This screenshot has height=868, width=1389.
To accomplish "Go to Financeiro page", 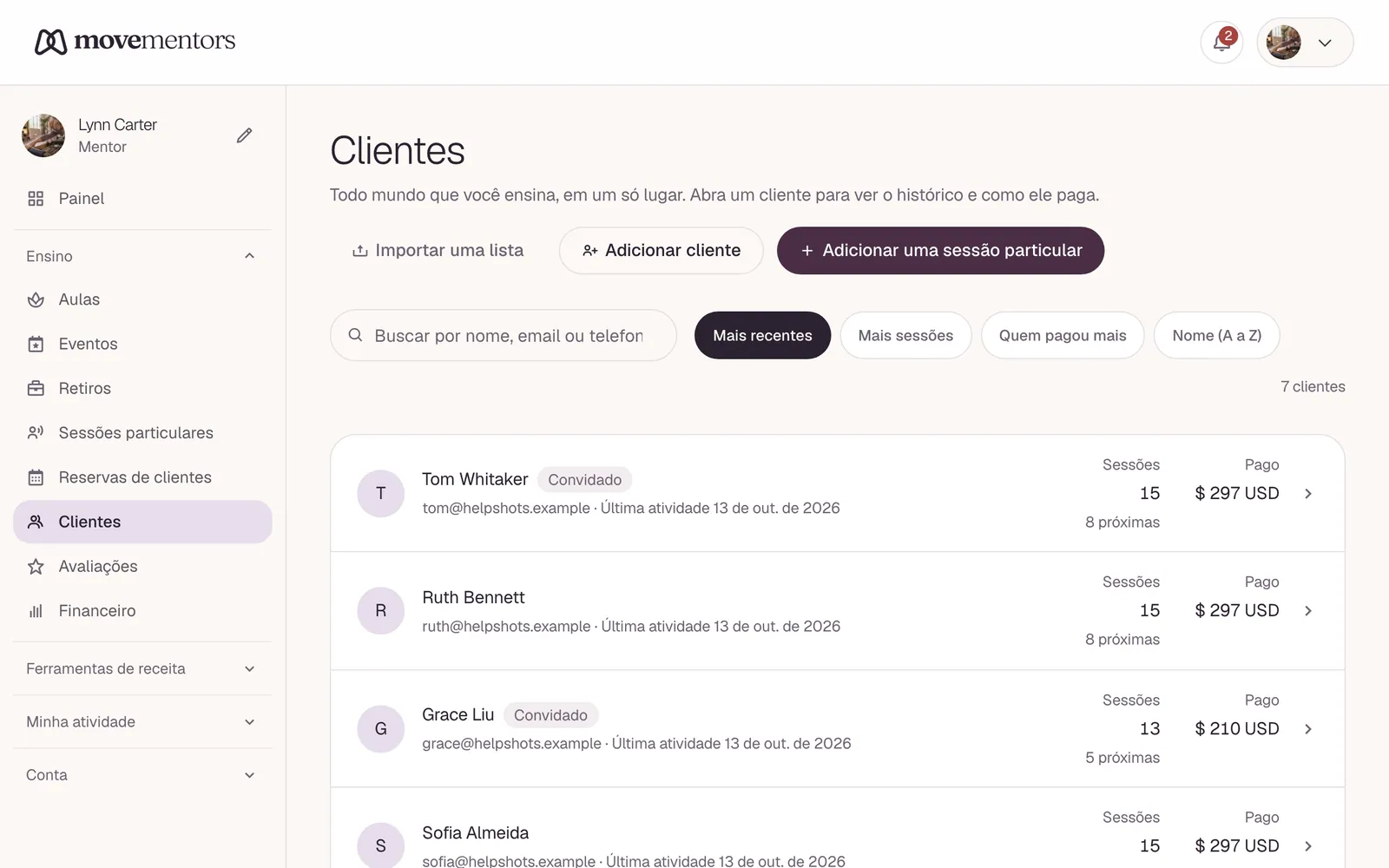I will (142, 611).
